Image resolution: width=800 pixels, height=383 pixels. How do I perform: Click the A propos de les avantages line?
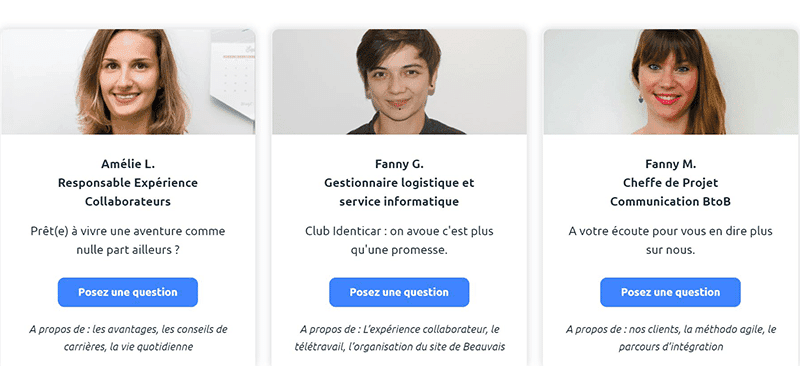(x=128, y=329)
